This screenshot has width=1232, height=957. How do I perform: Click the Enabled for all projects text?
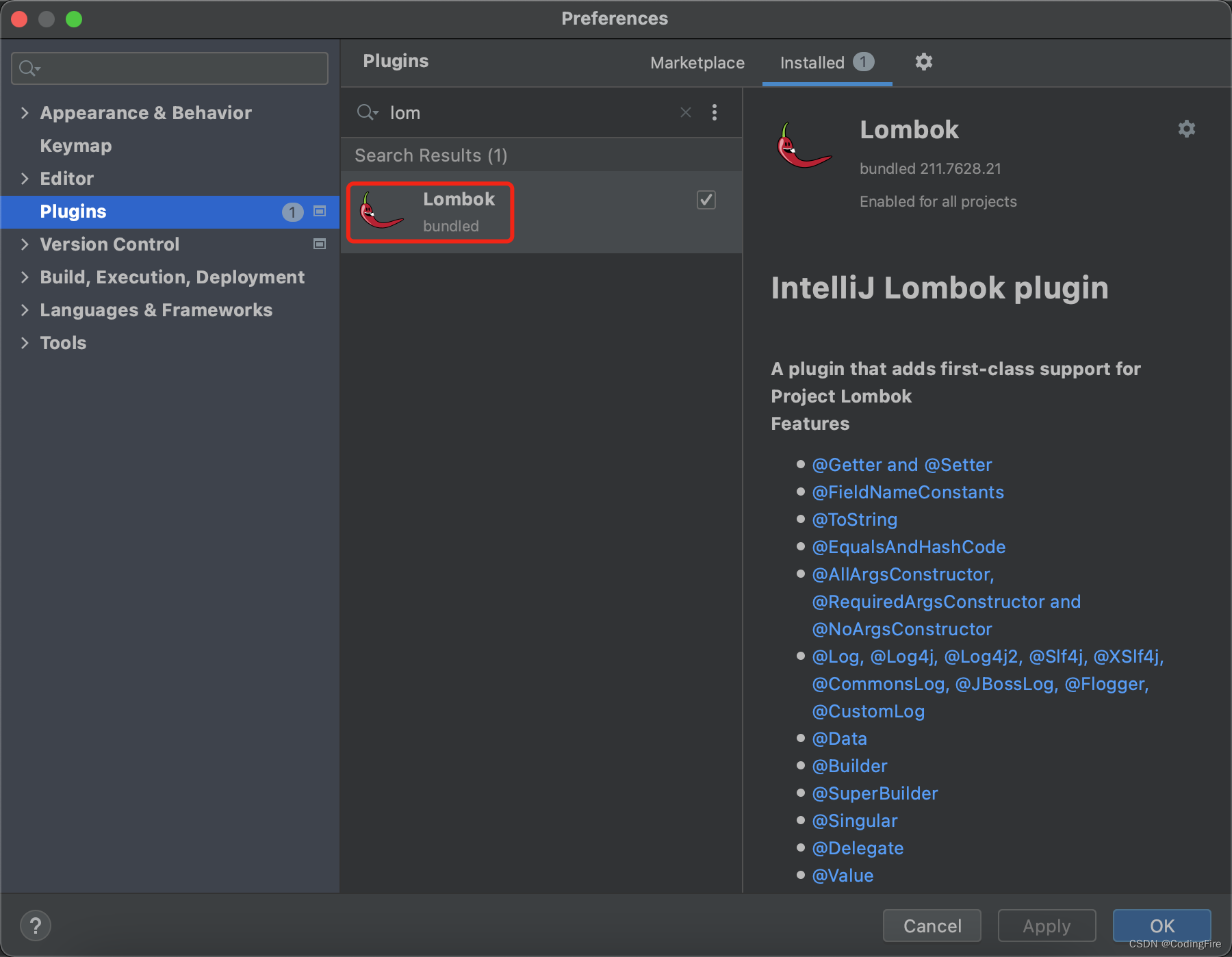point(938,201)
